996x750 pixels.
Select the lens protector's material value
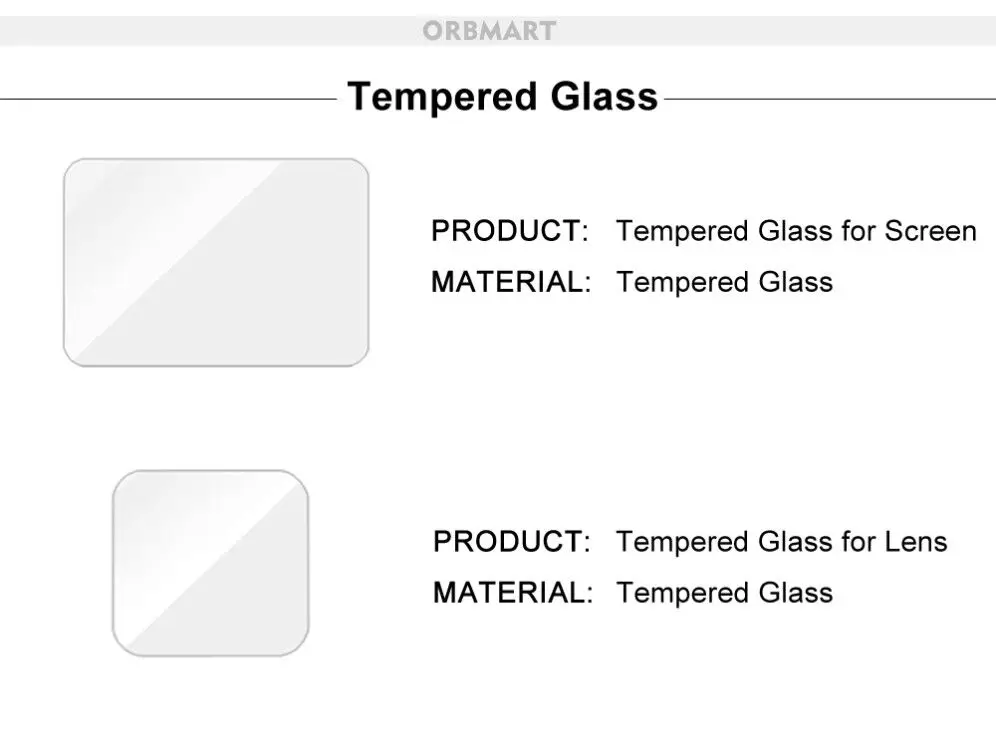pyautogui.click(x=725, y=594)
